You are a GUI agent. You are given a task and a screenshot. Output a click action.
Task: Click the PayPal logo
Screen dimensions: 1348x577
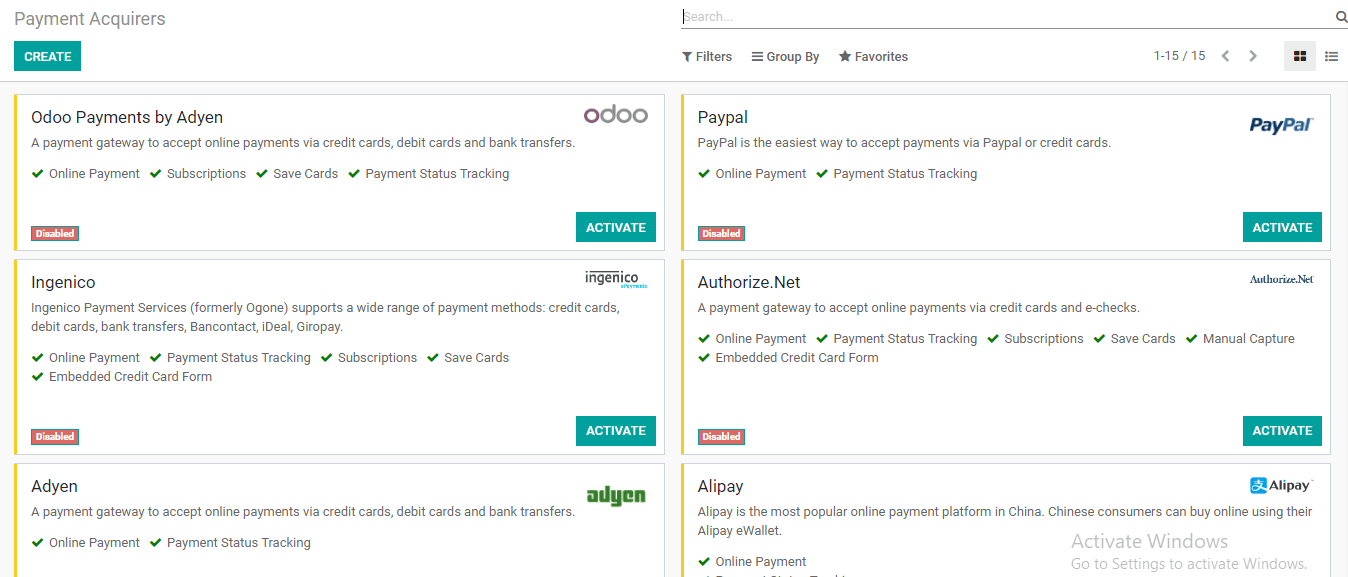click(x=1281, y=125)
